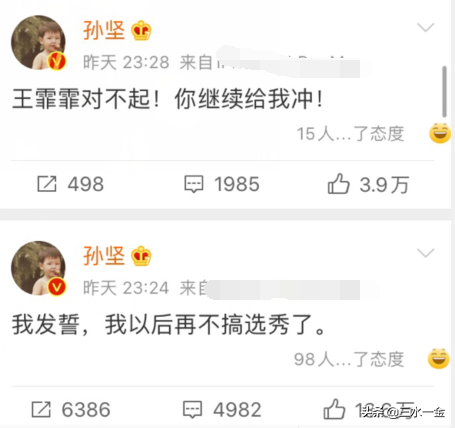Open comments icon showing 1985
This screenshot has width=455, height=428.
point(194,184)
